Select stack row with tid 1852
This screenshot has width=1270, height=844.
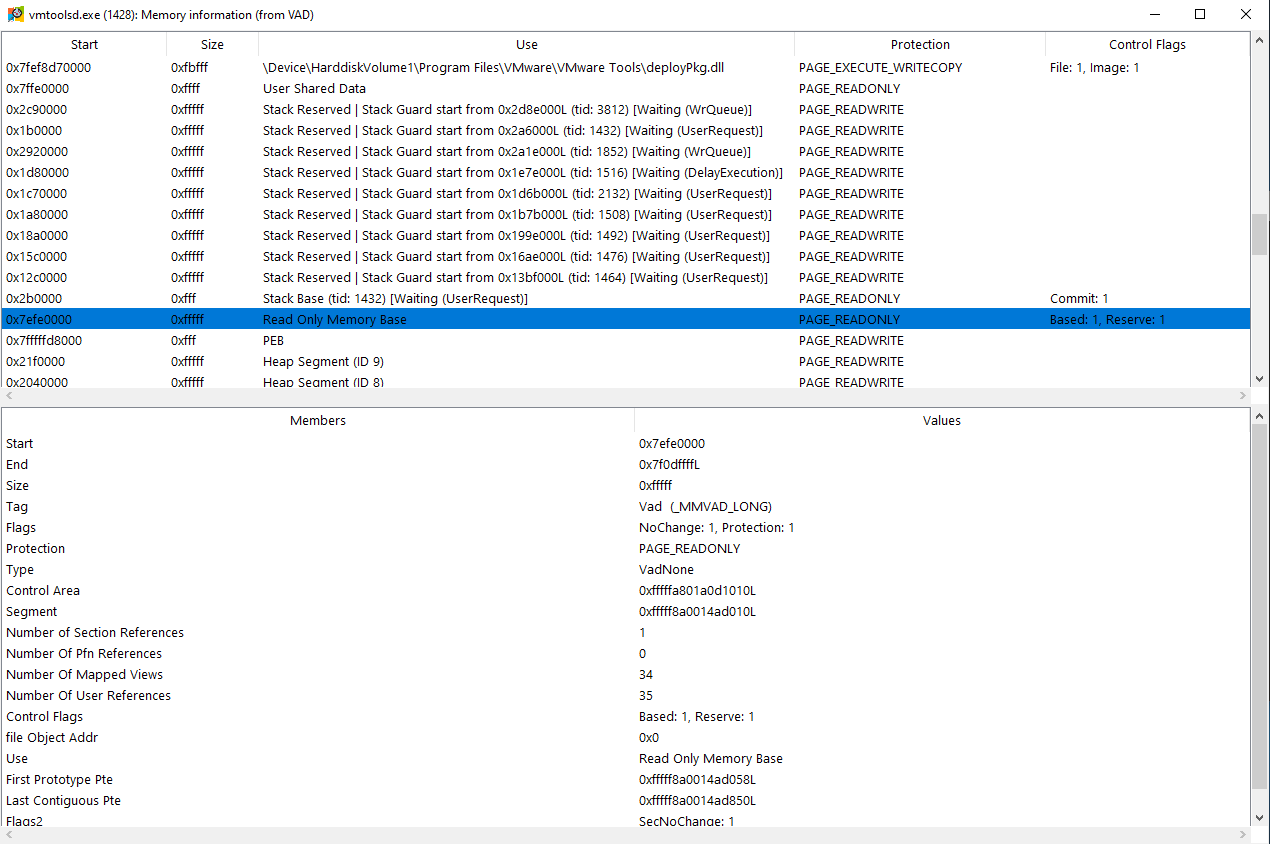[625, 152]
